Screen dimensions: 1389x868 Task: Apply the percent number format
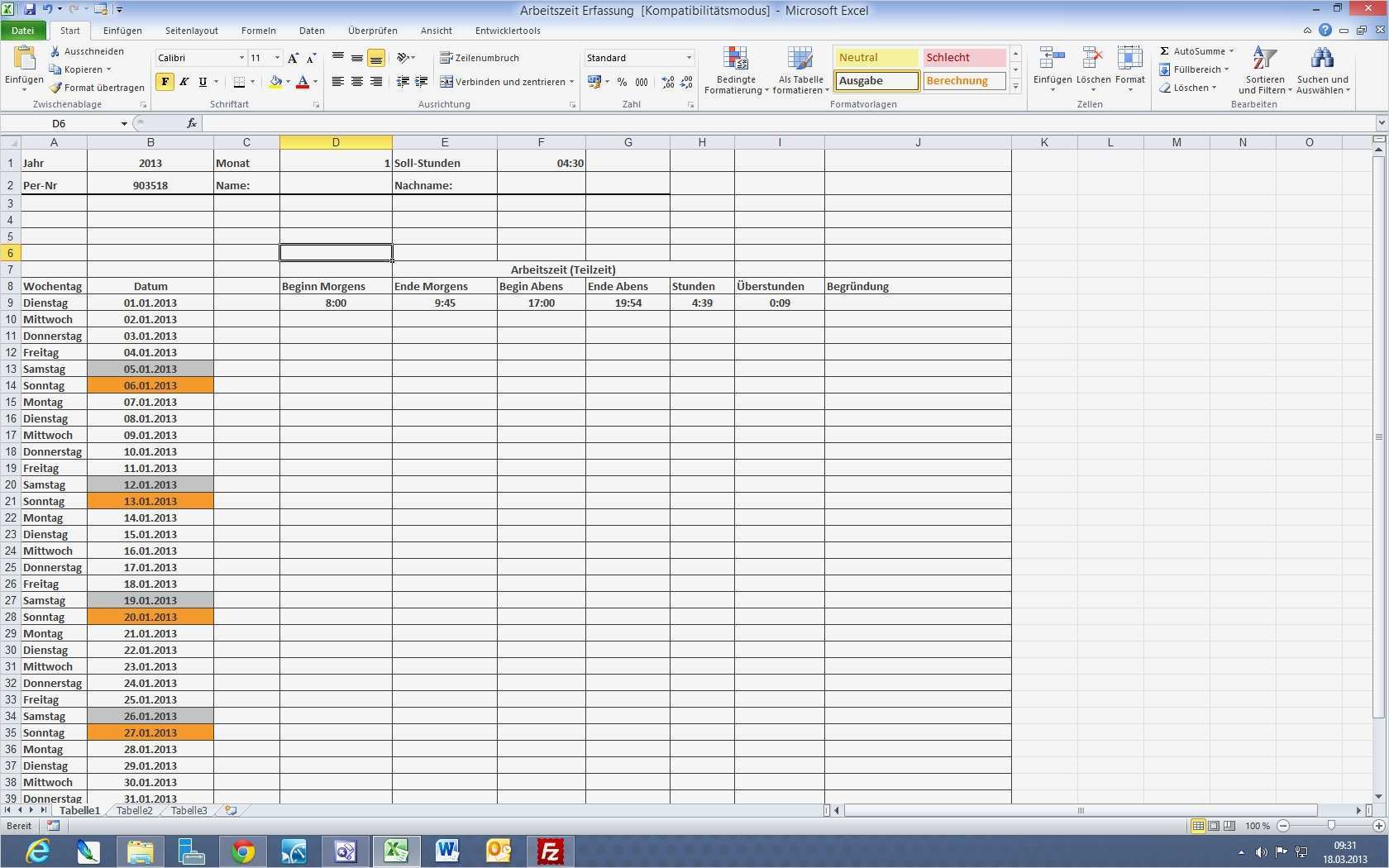coord(622,82)
